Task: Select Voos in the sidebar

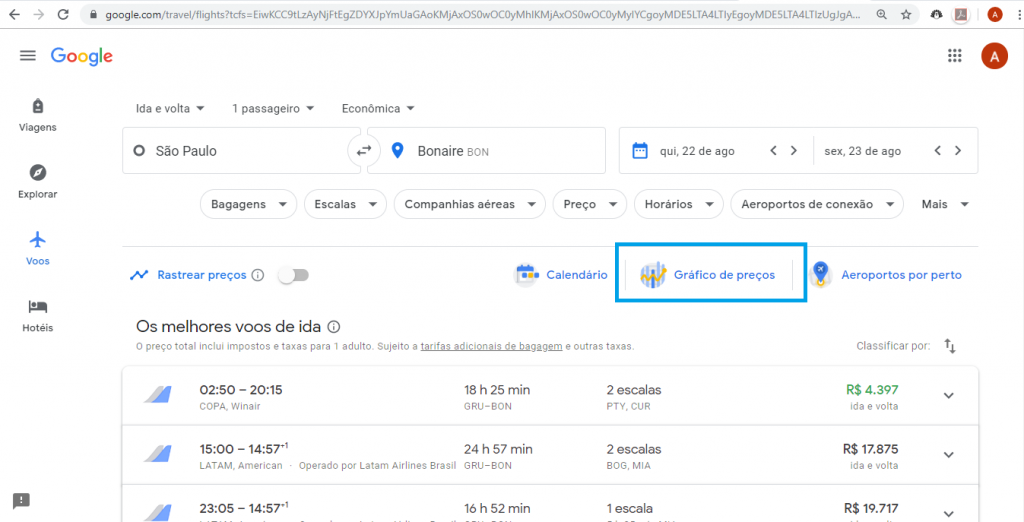Action: [38, 248]
